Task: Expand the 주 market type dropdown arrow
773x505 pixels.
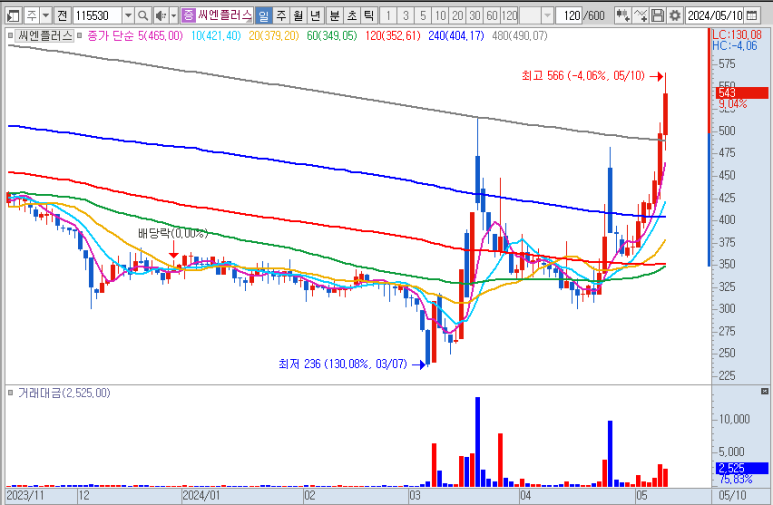Action: (46, 16)
